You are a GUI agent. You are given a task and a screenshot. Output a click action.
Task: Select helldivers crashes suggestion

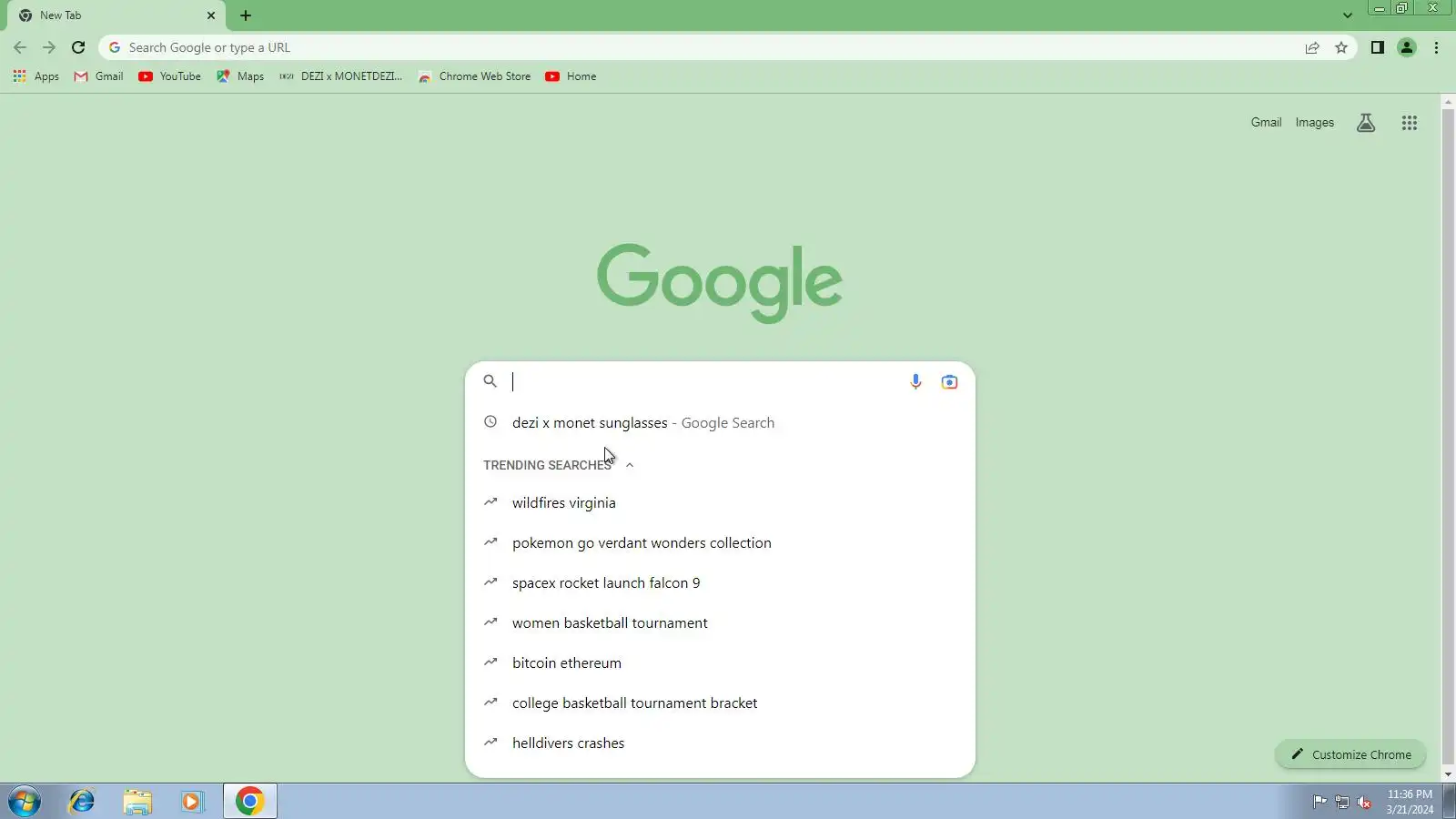[x=720, y=743]
